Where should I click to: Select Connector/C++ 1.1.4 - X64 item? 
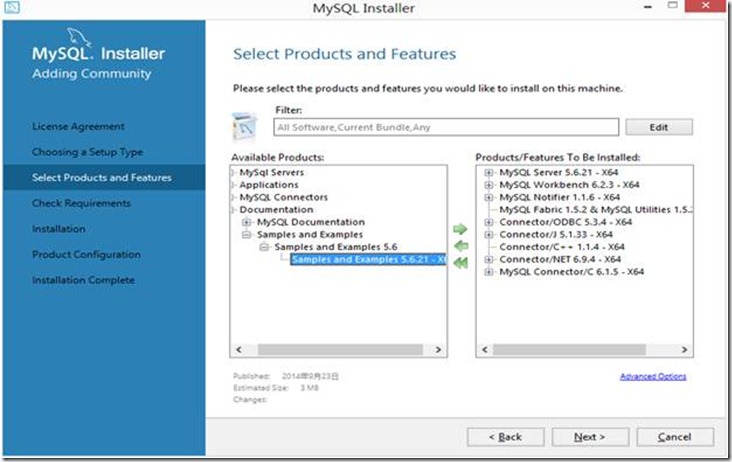(x=562, y=247)
